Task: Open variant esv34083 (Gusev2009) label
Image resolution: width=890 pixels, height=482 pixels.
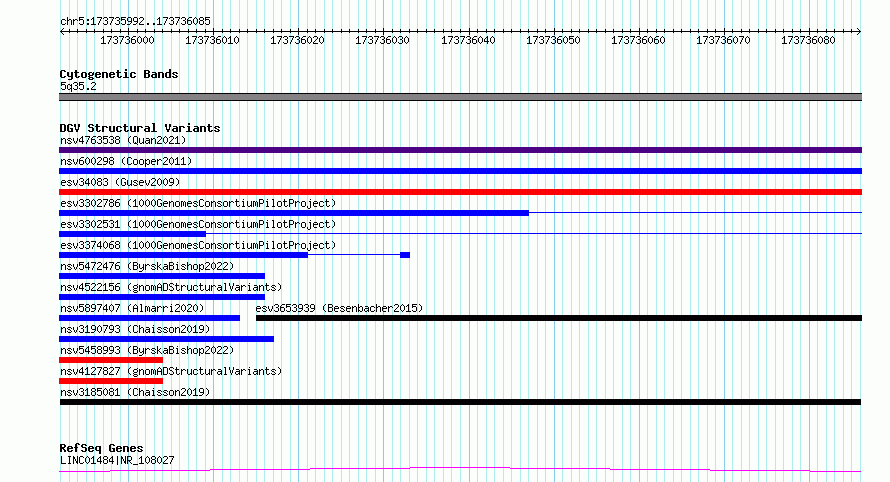Action: point(120,182)
